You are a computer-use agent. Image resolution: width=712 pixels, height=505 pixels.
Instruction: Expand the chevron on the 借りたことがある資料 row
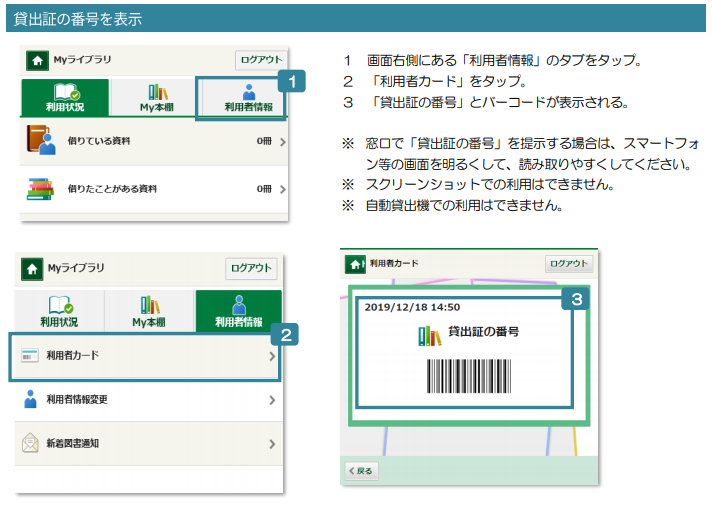click(x=283, y=189)
